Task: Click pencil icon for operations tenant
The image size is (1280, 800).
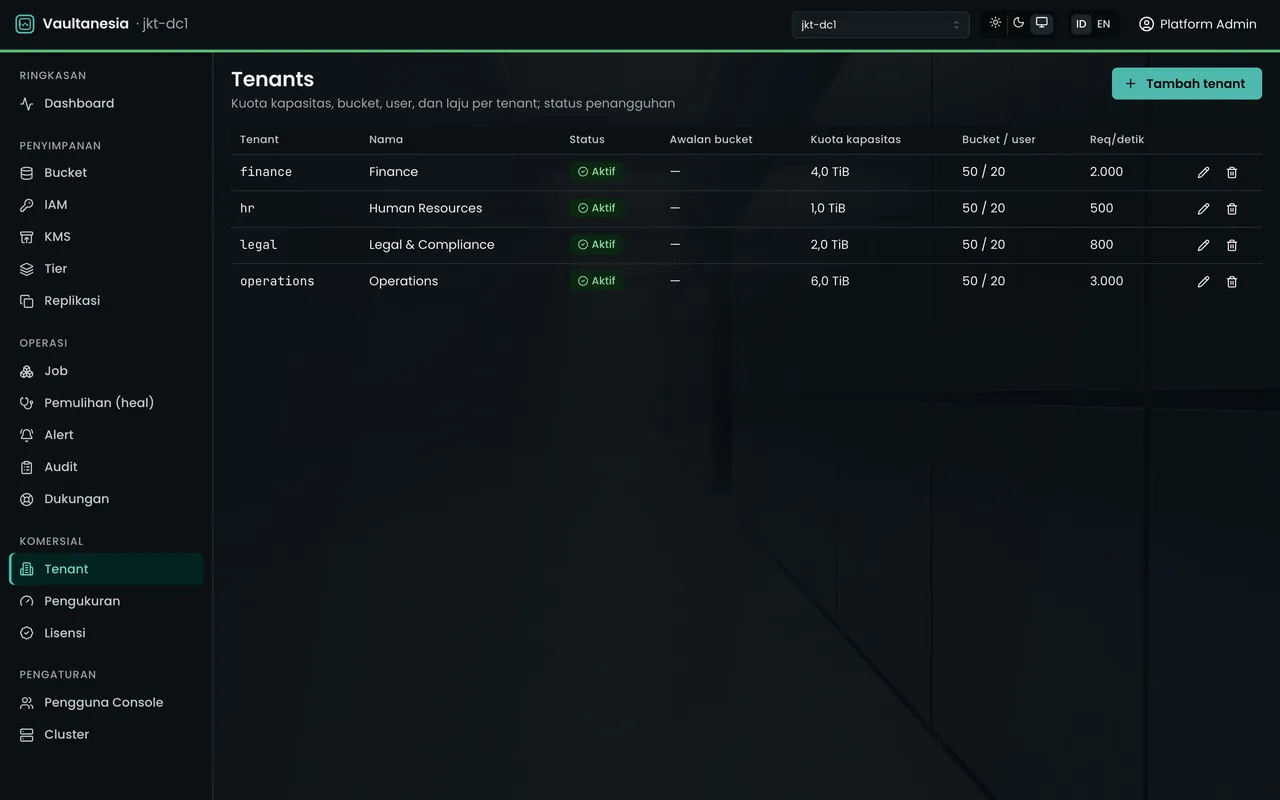Action: [x=1203, y=281]
